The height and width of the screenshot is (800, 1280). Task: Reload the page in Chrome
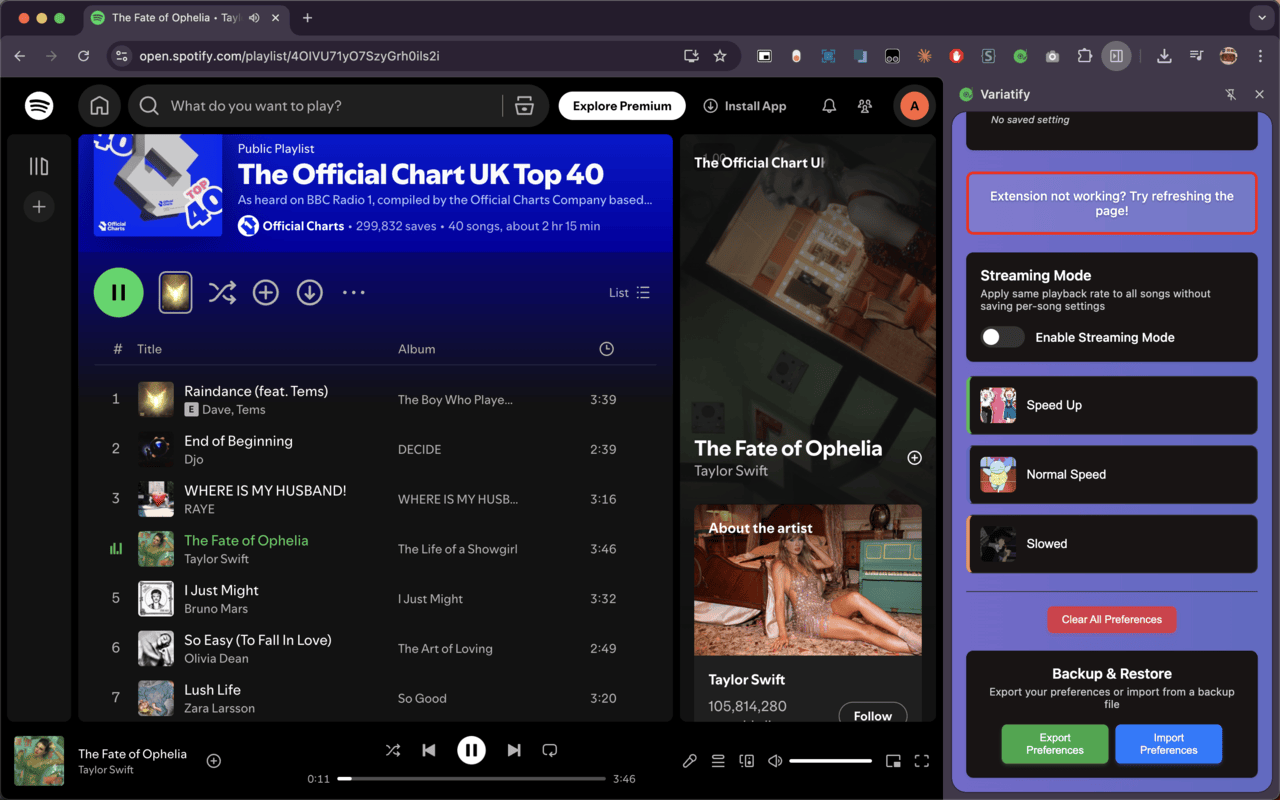83,56
